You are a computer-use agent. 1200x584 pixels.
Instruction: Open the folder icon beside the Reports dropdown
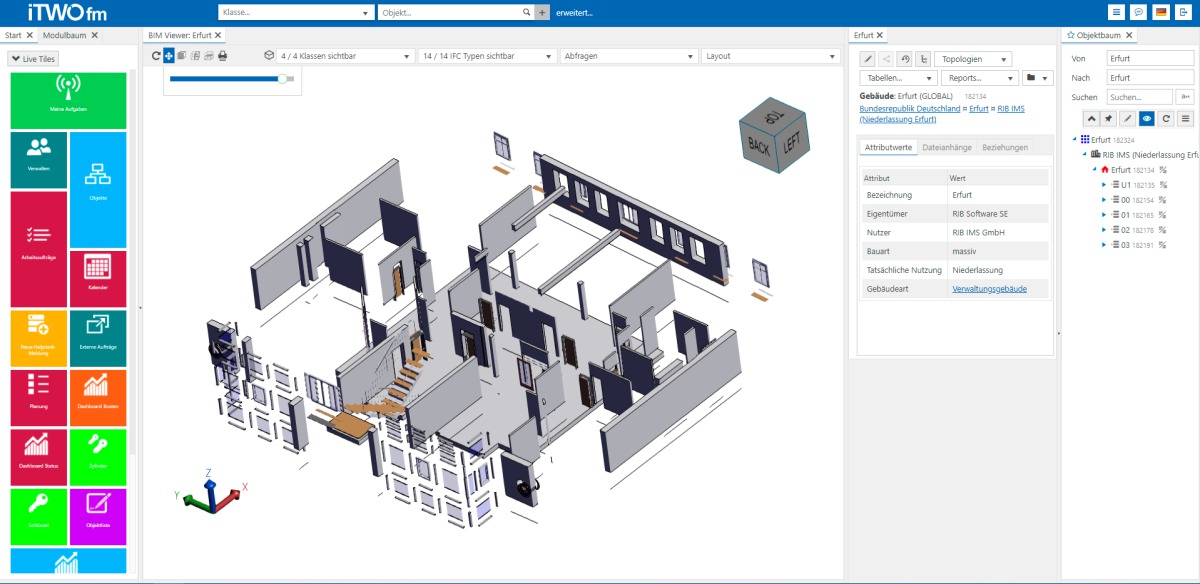click(x=1030, y=77)
